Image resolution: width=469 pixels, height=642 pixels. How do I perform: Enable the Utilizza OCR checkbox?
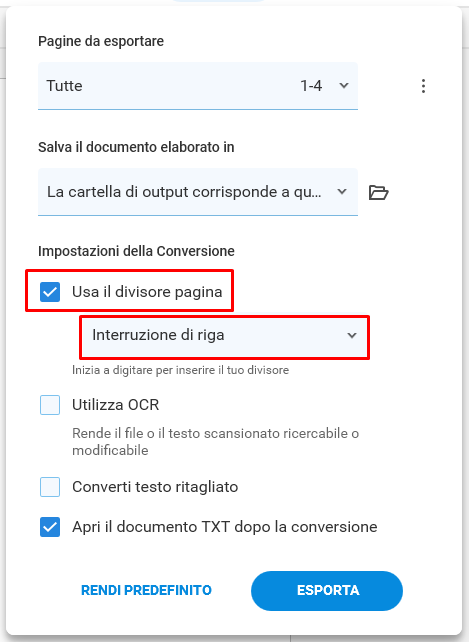coord(50,405)
